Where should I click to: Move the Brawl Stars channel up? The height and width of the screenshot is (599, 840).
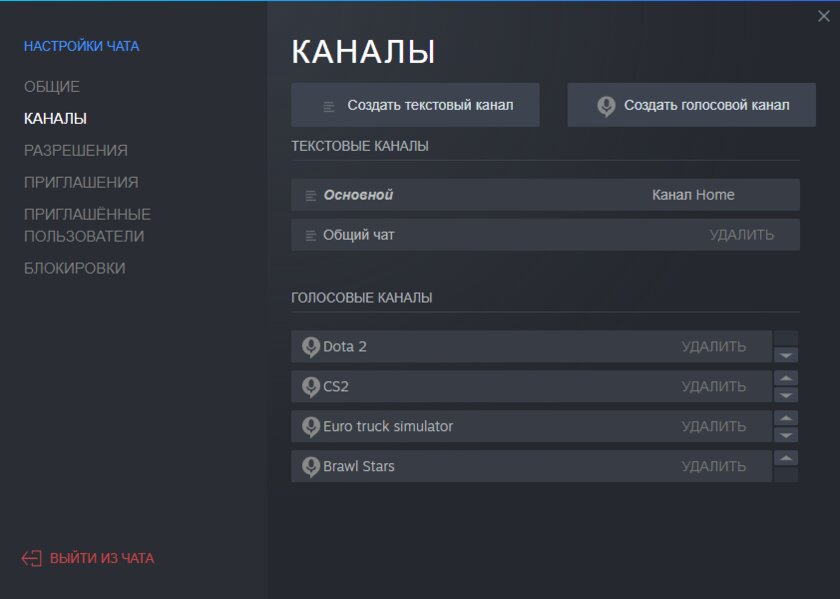pyautogui.click(x=786, y=458)
